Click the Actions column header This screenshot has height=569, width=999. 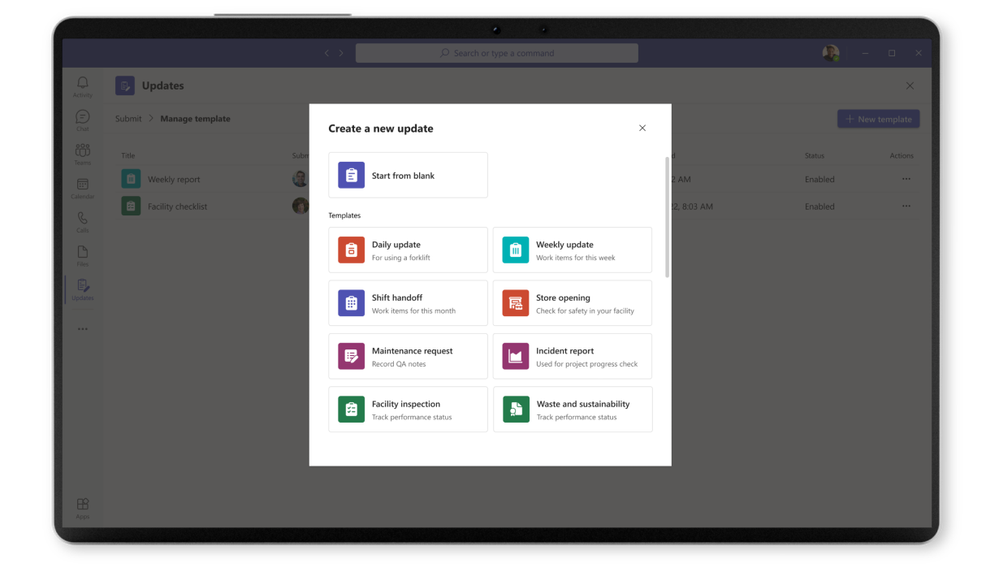(x=902, y=155)
